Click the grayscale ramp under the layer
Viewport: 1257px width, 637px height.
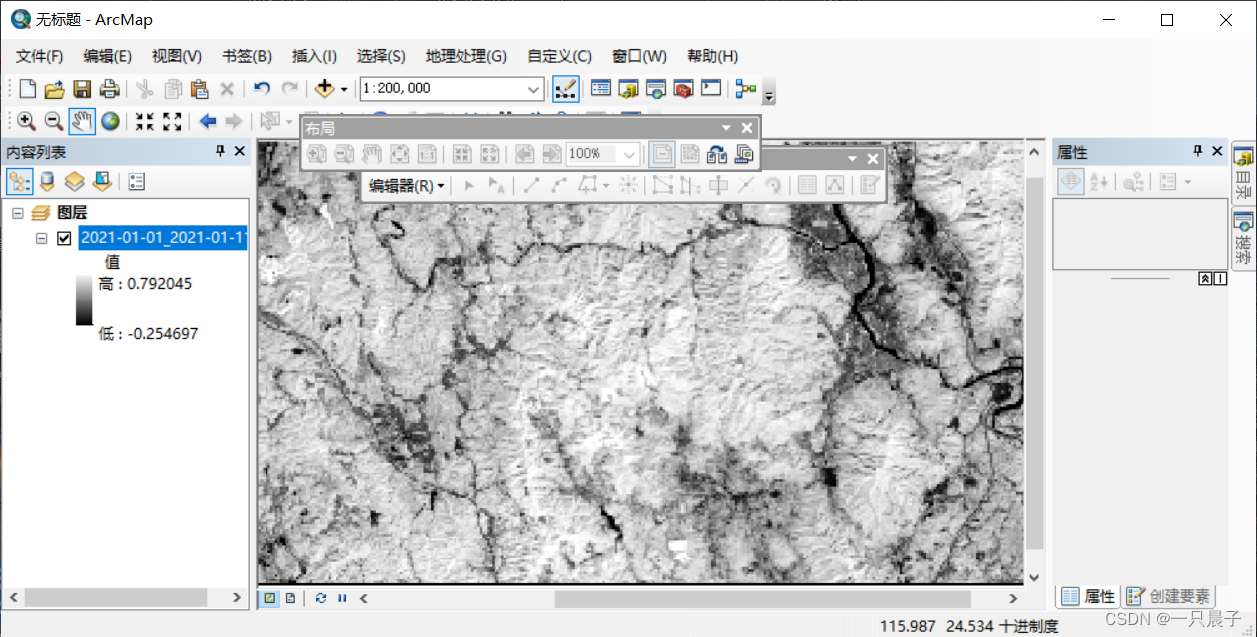85,300
